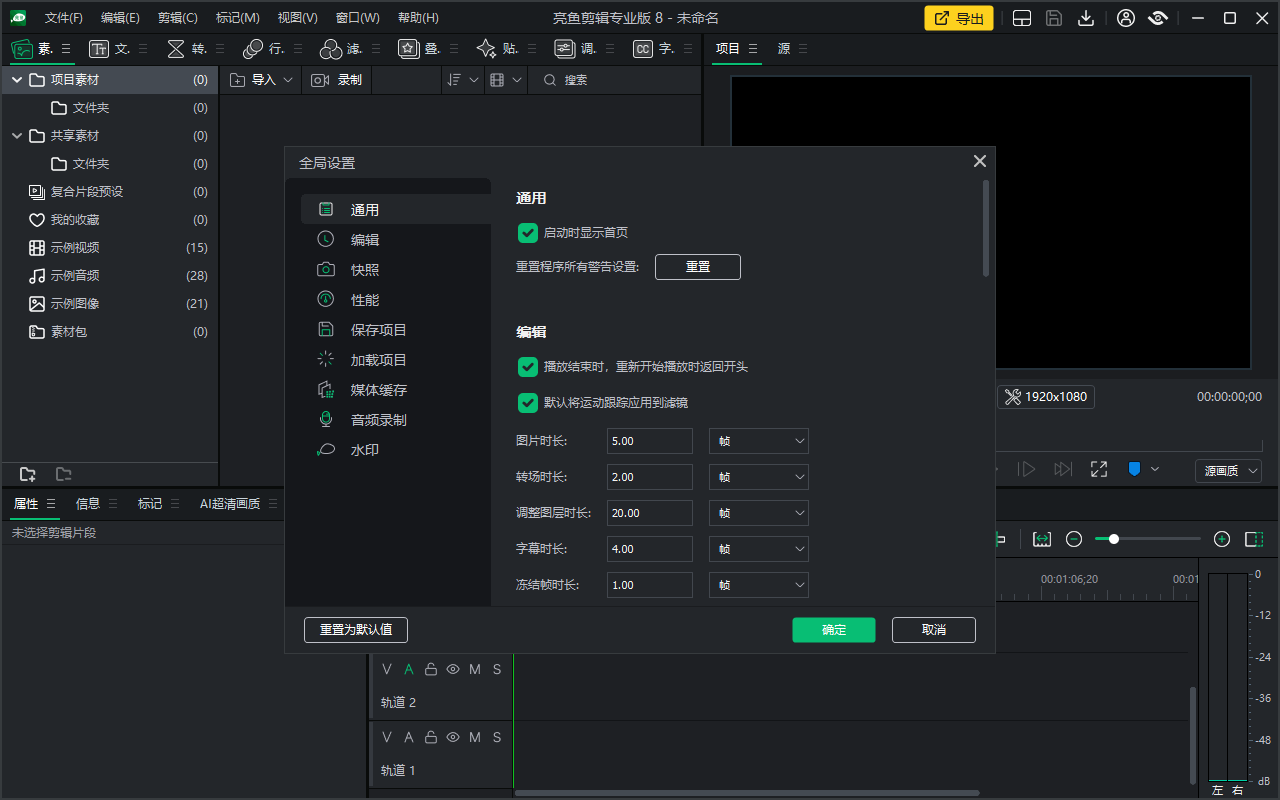Screen dimensions: 1280x800
Task: Click the layout switch icon in title bar
Action: coord(1022,18)
